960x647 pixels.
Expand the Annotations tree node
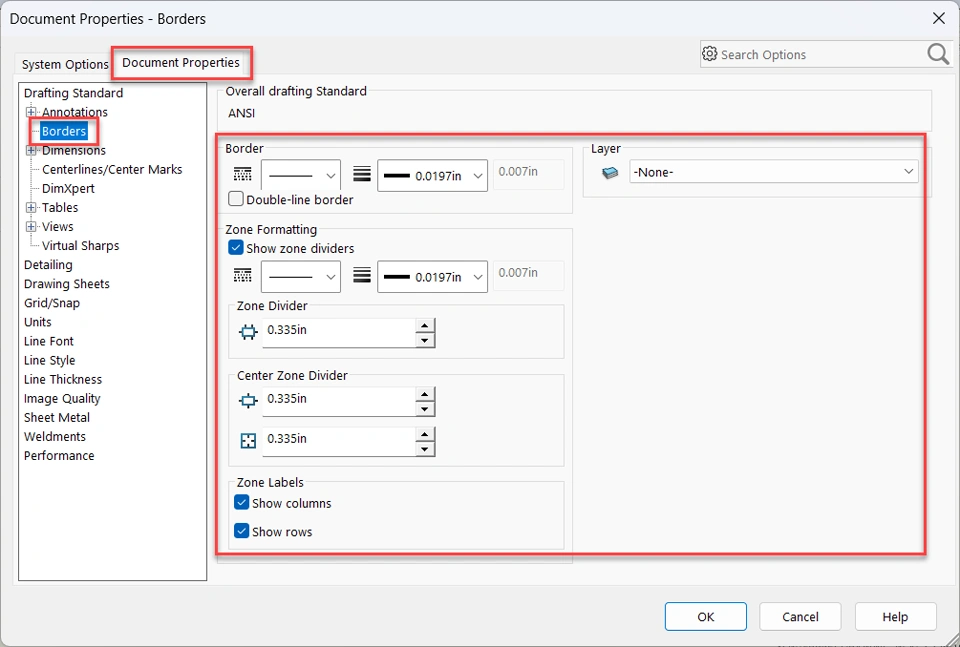coord(31,112)
